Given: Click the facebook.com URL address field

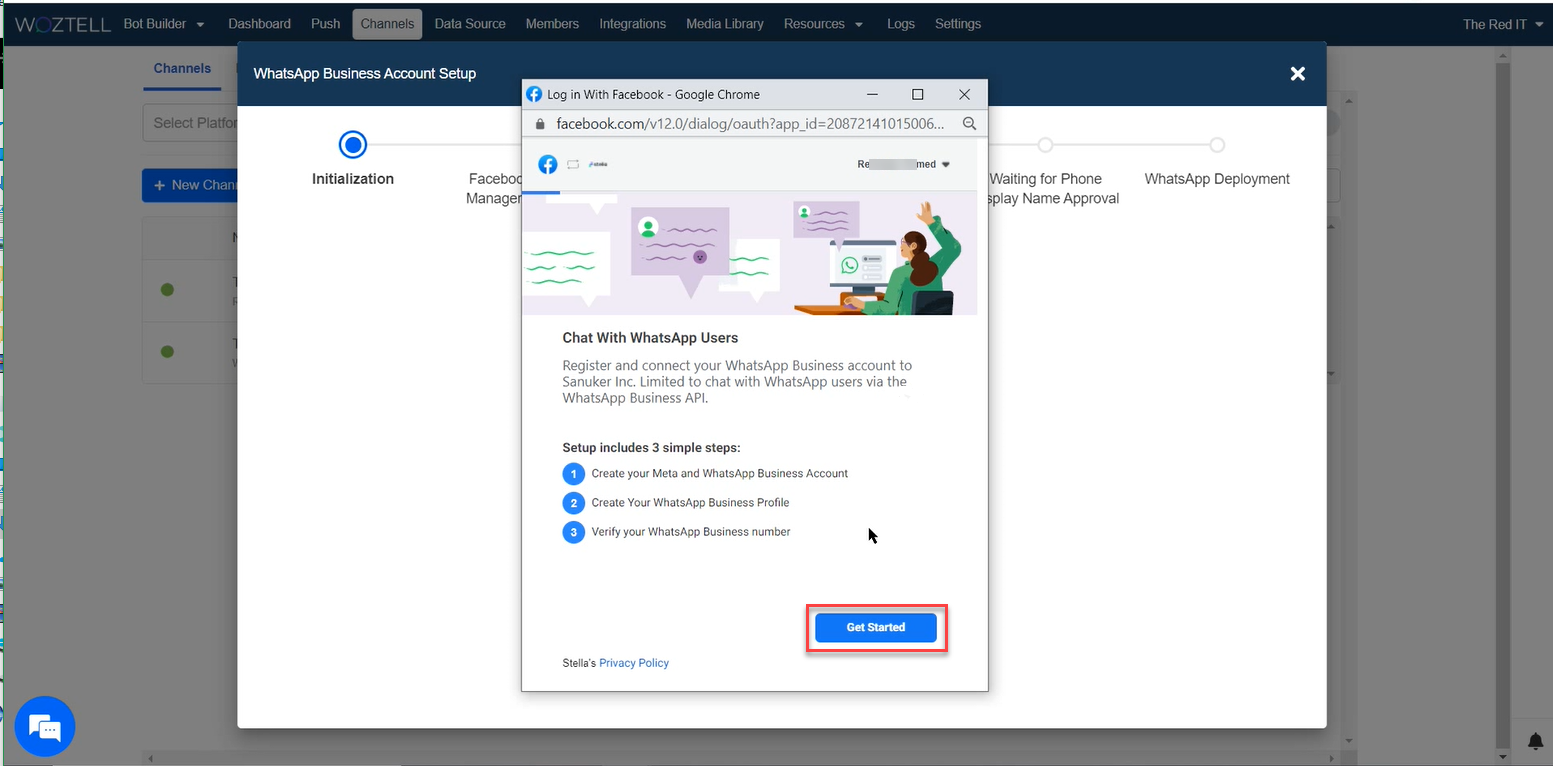Looking at the screenshot, I should tap(750, 124).
